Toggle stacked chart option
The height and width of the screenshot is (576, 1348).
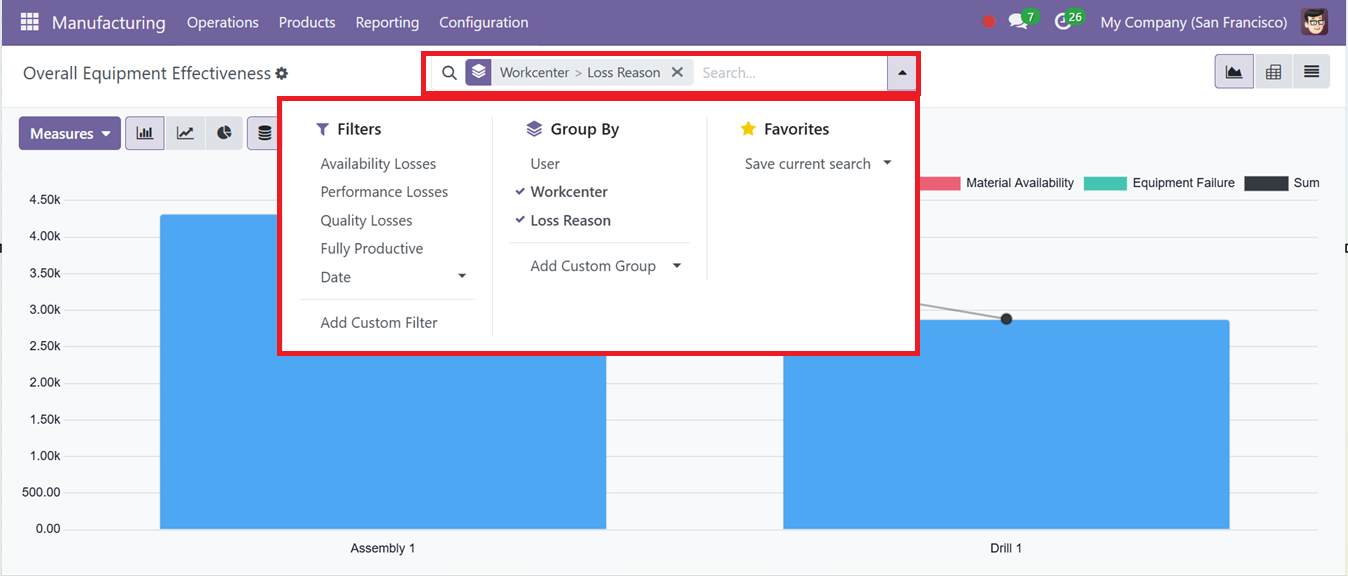pyautogui.click(x=264, y=133)
